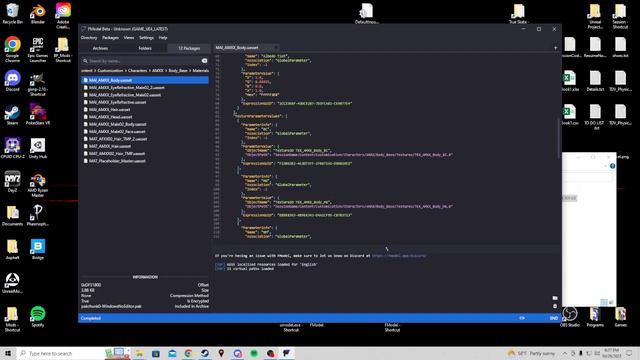The image size is (640, 360).
Task: Add a new tab with plus icon
Action: click(x=556, y=48)
